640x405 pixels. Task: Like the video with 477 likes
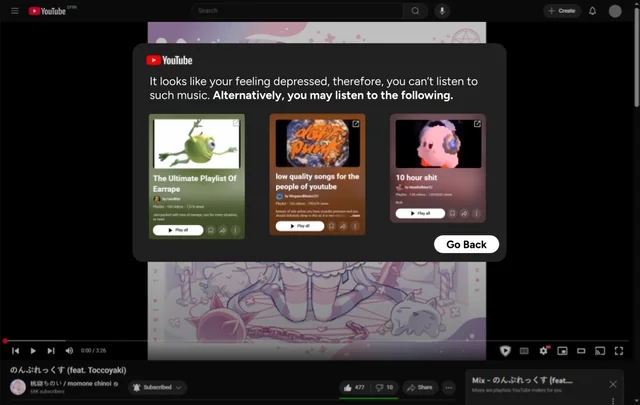coord(354,387)
